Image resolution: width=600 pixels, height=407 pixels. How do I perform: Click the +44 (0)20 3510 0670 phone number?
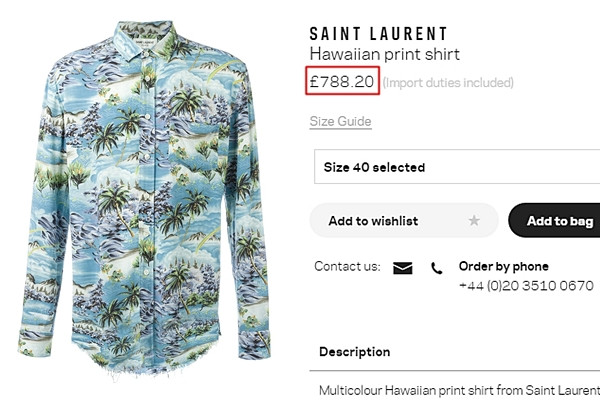click(x=526, y=286)
